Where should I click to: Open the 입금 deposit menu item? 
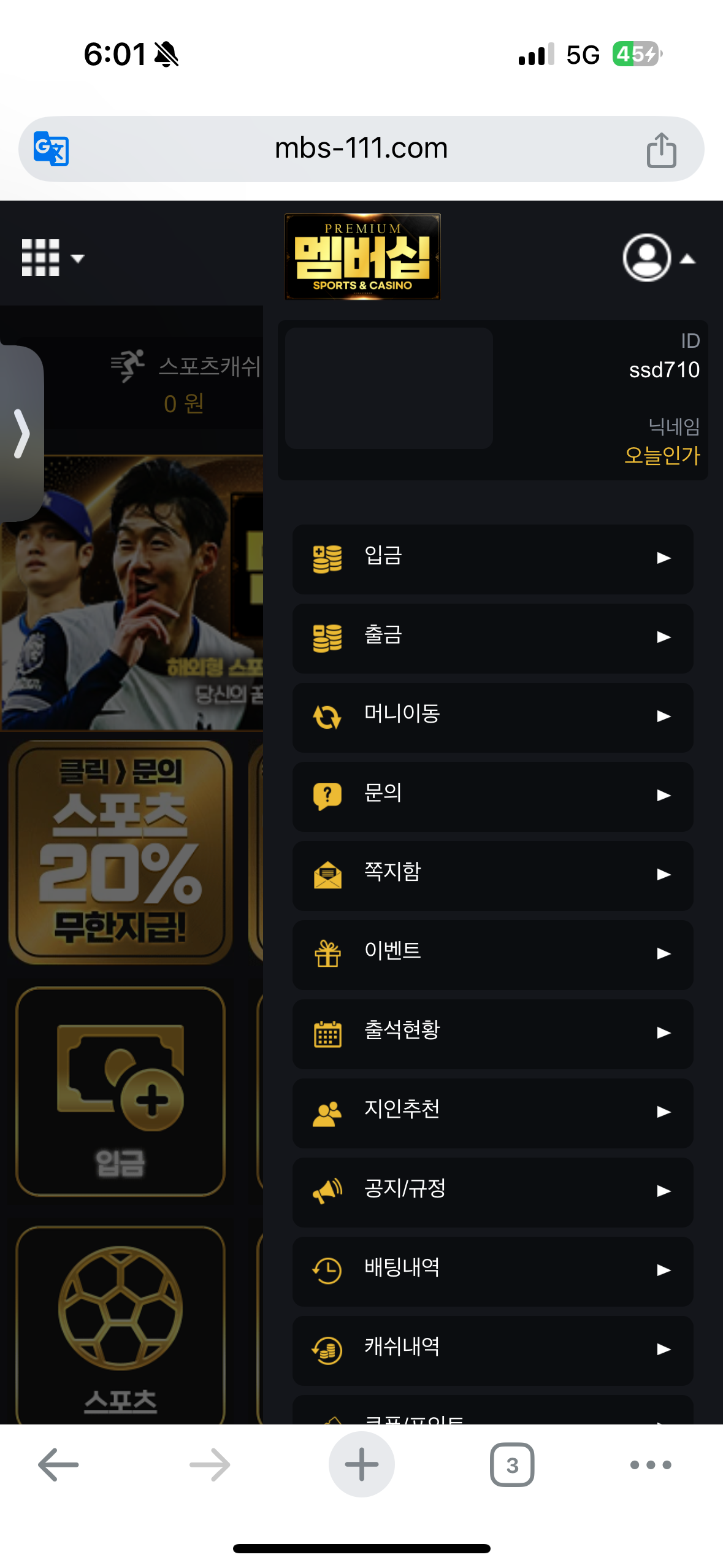492,559
